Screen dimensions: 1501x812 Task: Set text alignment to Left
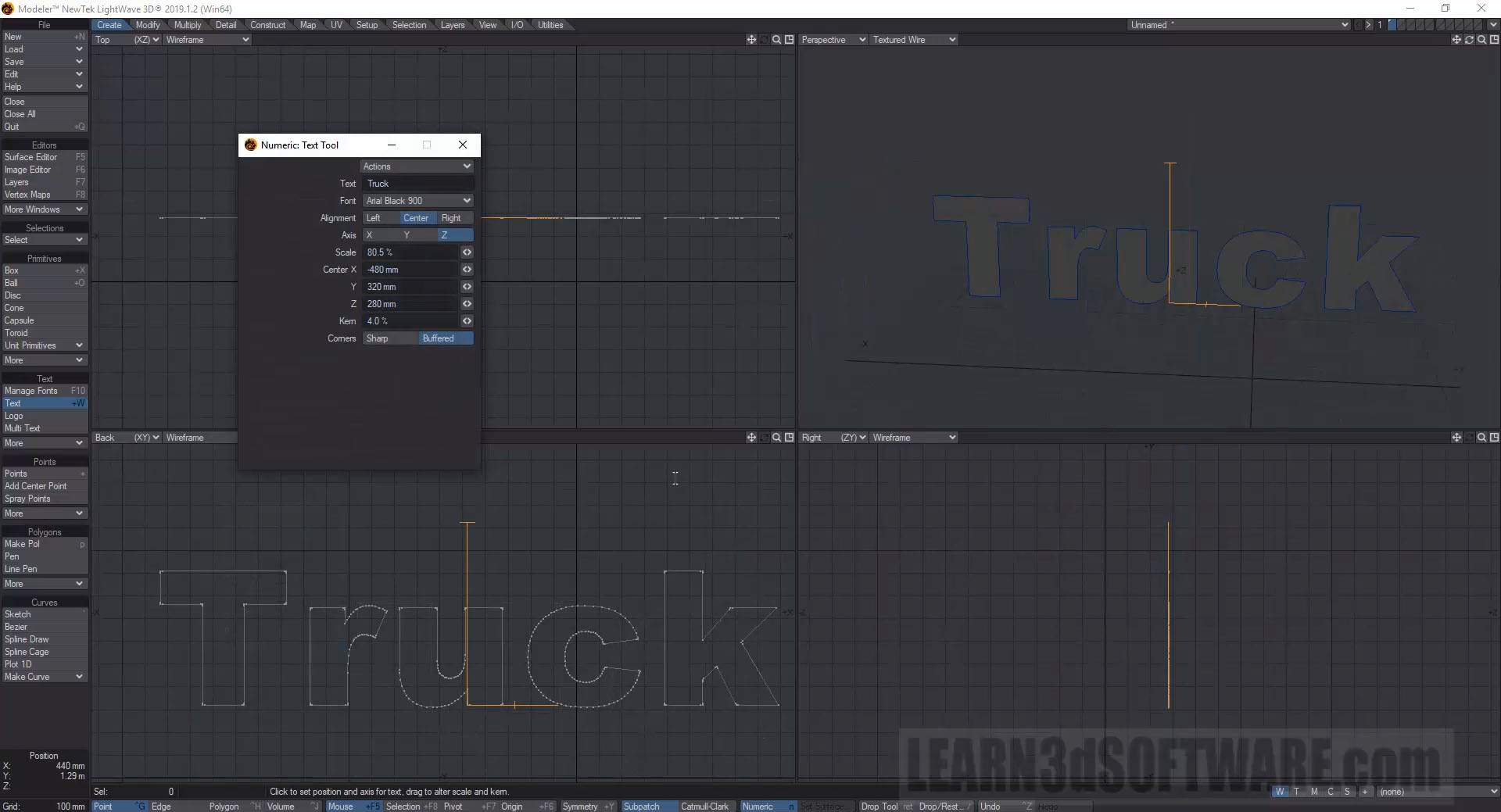click(x=374, y=218)
